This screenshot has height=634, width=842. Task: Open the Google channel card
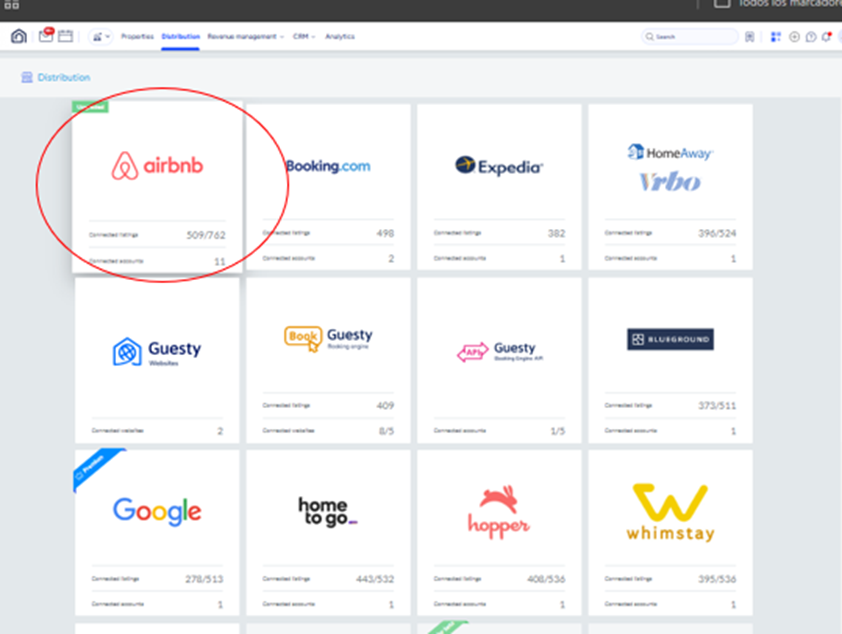[157, 533]
